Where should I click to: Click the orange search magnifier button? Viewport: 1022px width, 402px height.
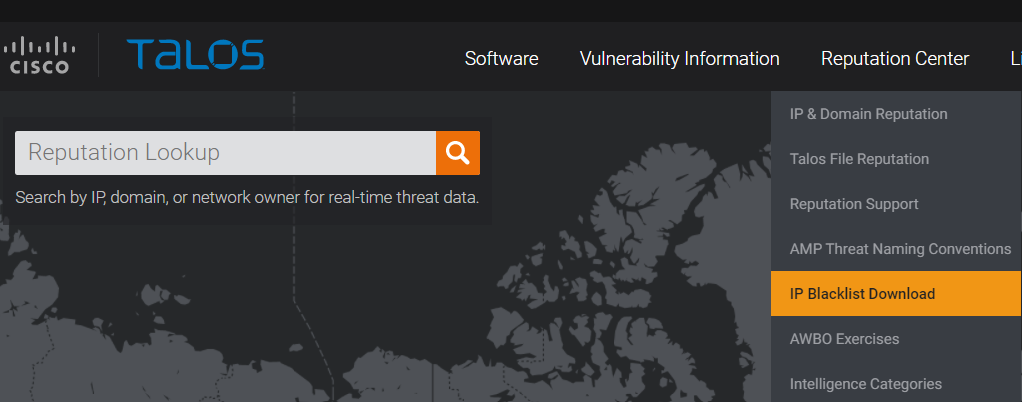(x=458, y=153)
